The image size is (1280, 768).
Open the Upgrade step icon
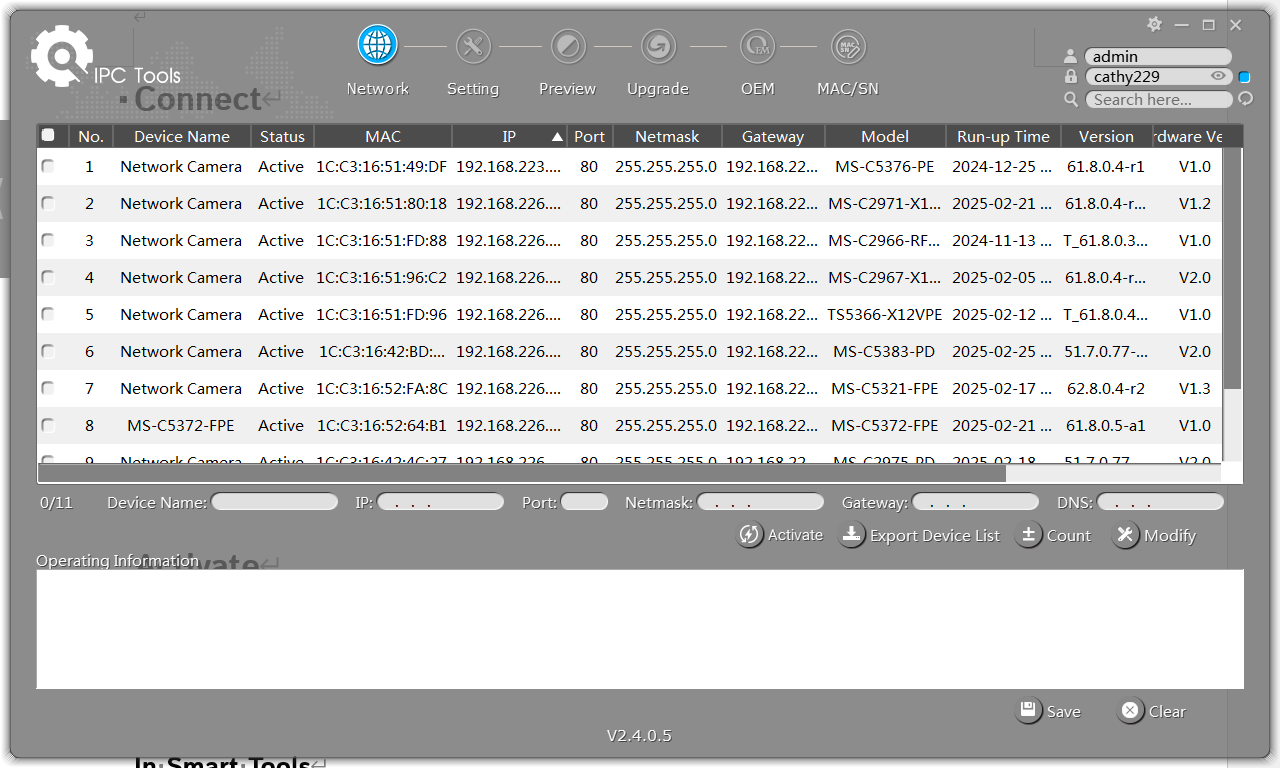(x=658, y=46)
